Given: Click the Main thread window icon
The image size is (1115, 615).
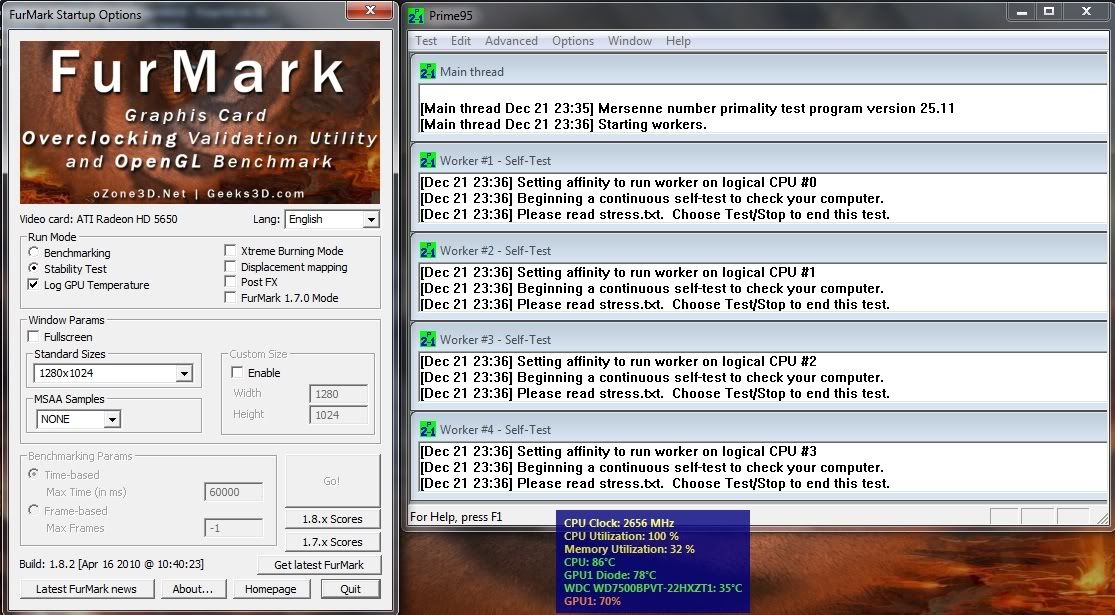Looking at the screenshot, I should coord(428,72).
